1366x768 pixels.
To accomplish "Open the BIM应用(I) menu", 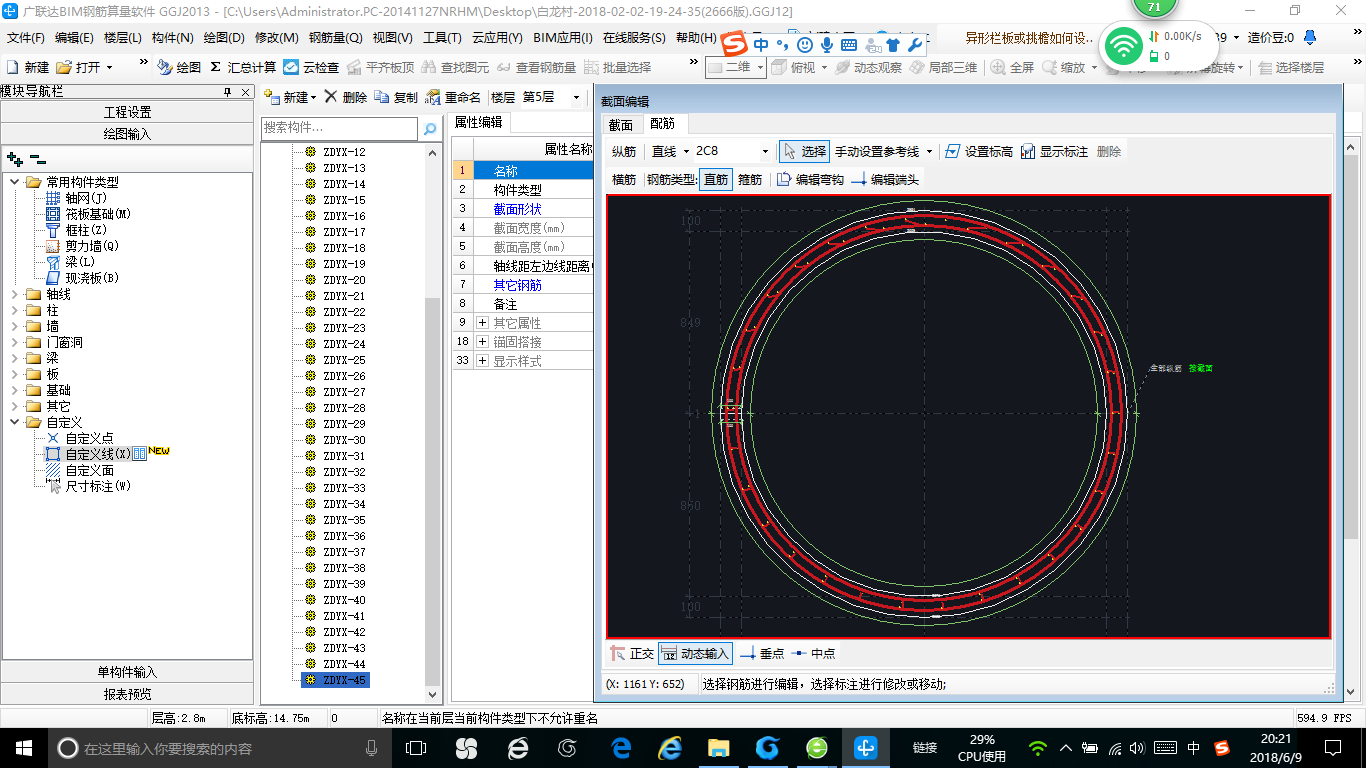I will pos(563,38).
